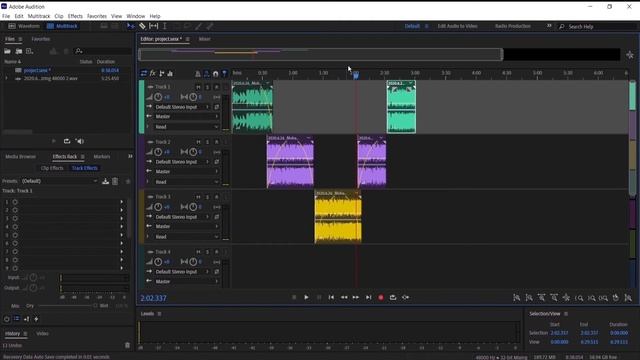Move playhead to previous marker
The height and width of the screenshot is (360, 640).
click(331, 298)
